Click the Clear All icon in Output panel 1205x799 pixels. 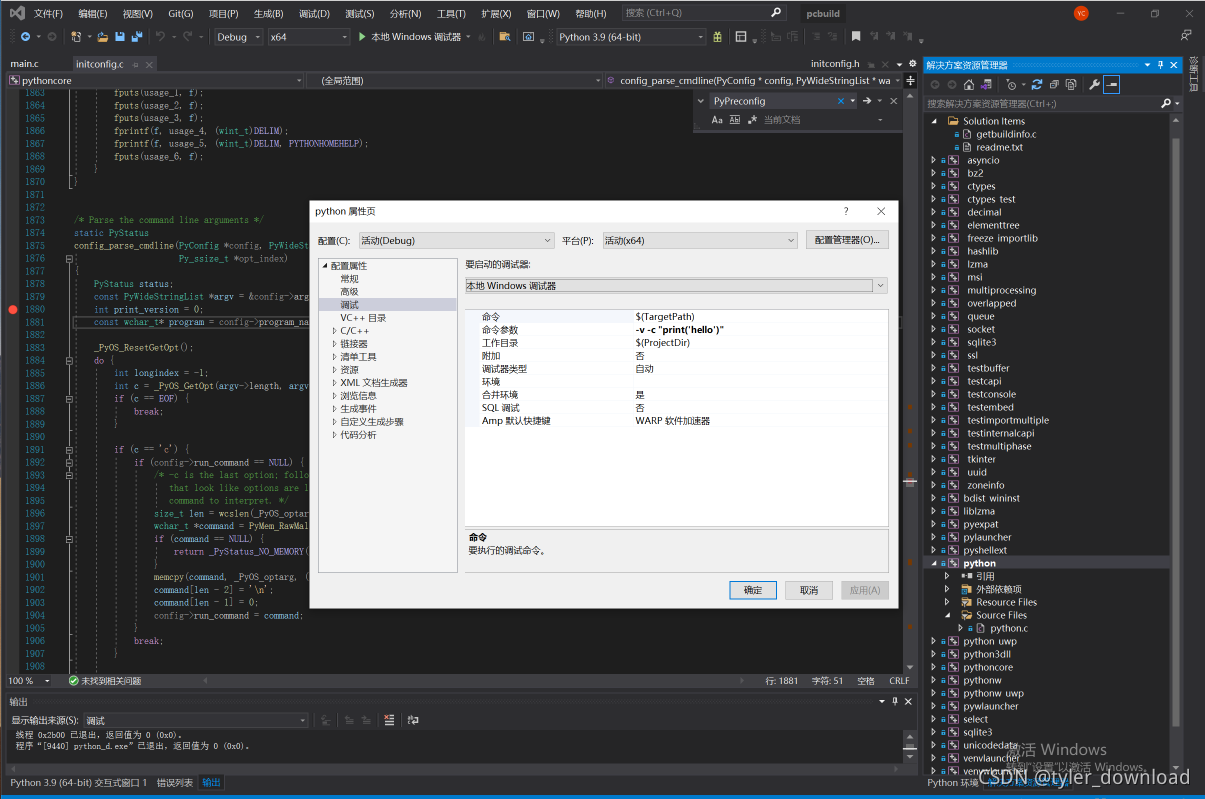click(389, 720)
